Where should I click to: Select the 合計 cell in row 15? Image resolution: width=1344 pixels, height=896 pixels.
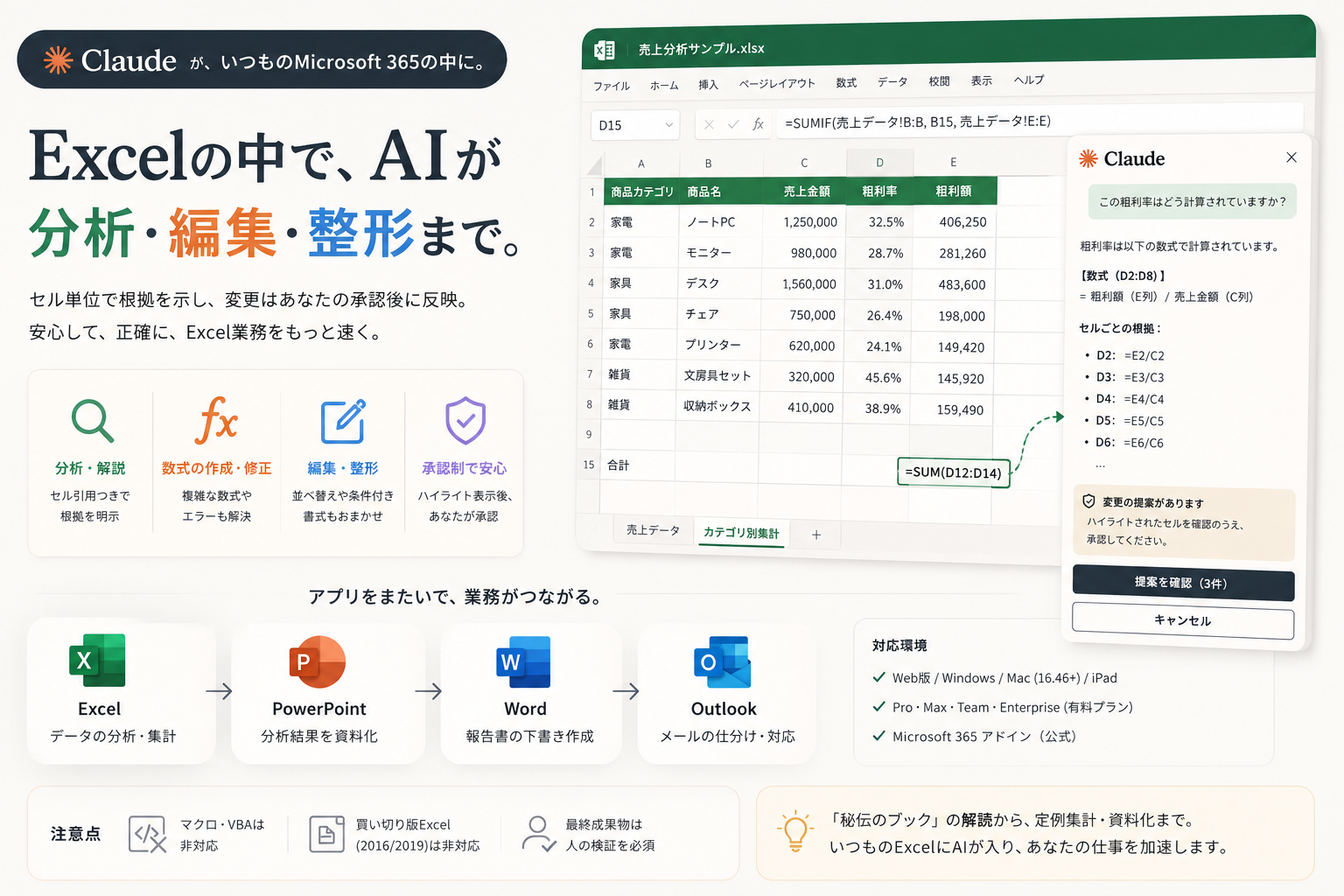tap(638, 465)
